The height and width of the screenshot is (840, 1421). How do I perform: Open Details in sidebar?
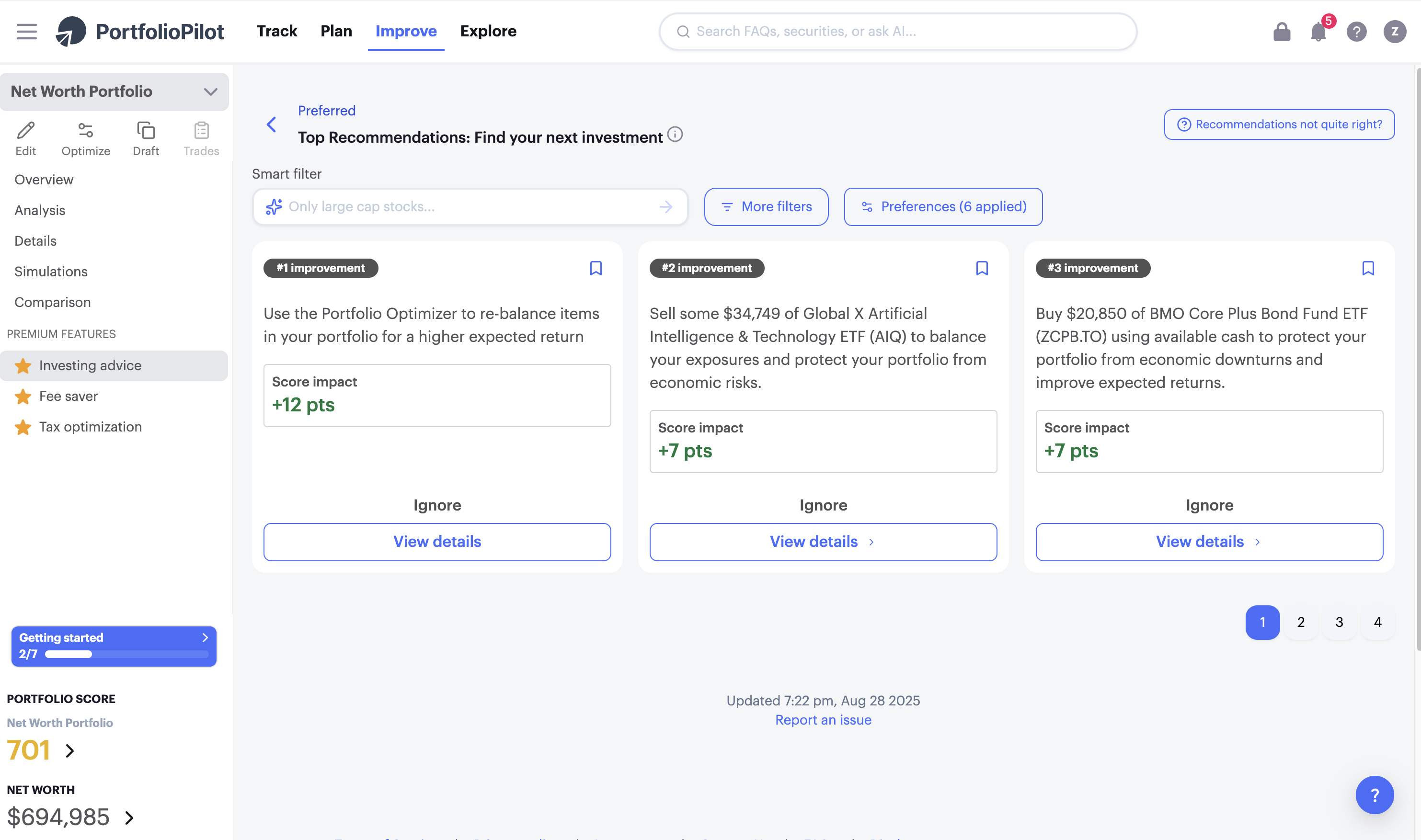point(35,240)
